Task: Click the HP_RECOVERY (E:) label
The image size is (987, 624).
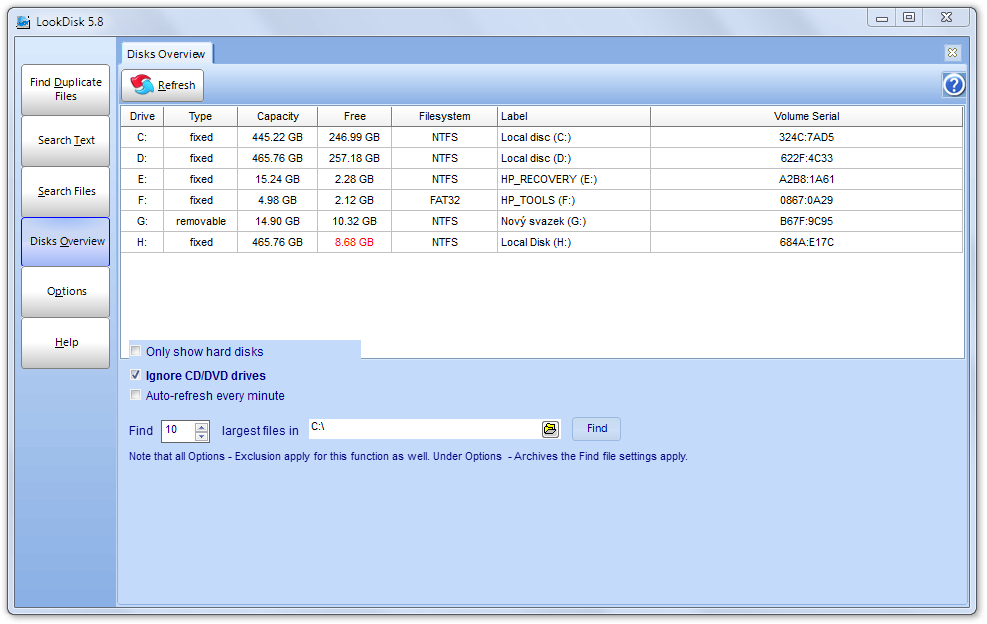Action: (549, 179)
